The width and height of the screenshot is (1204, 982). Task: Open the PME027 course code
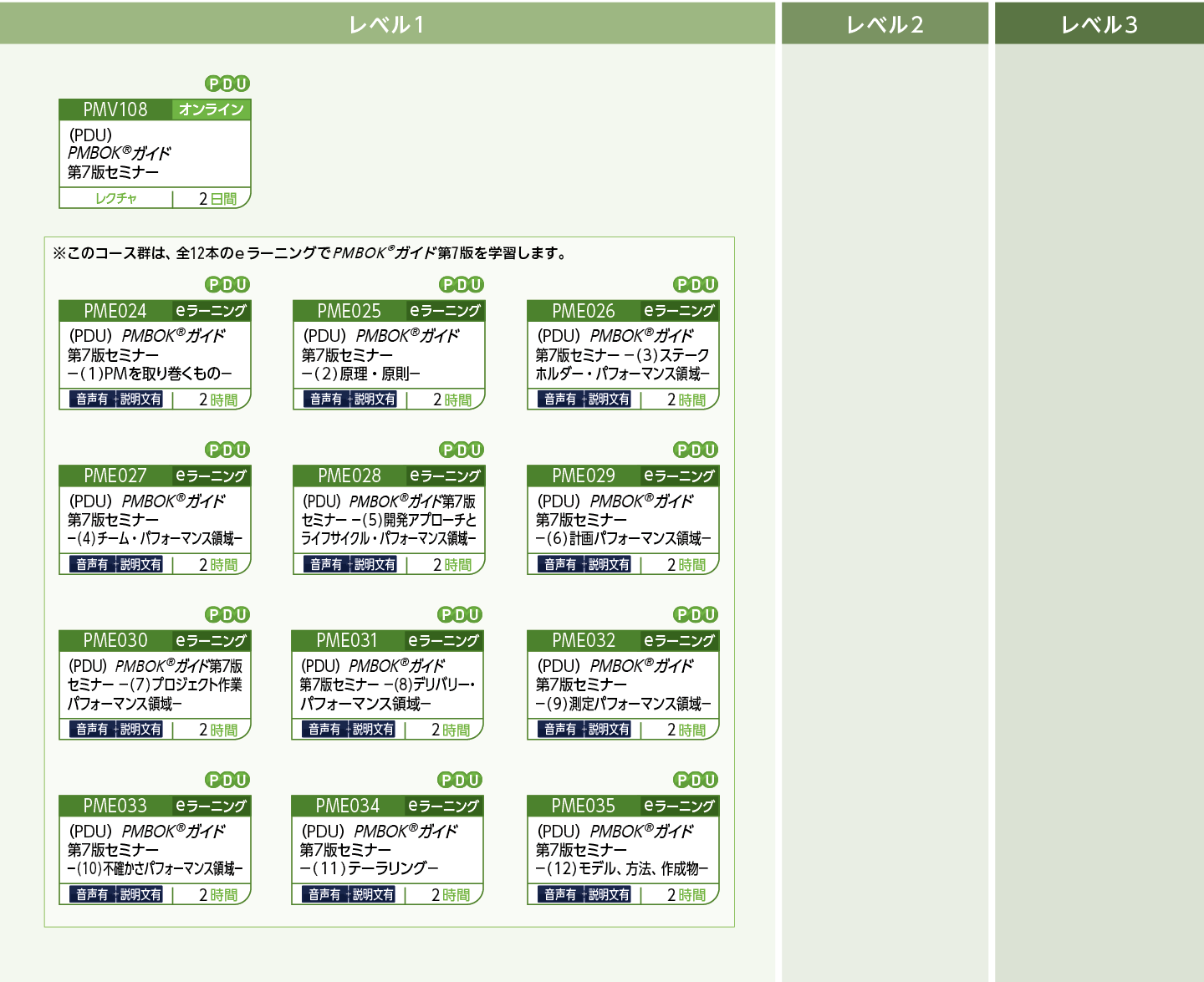[x=115, y=476]
